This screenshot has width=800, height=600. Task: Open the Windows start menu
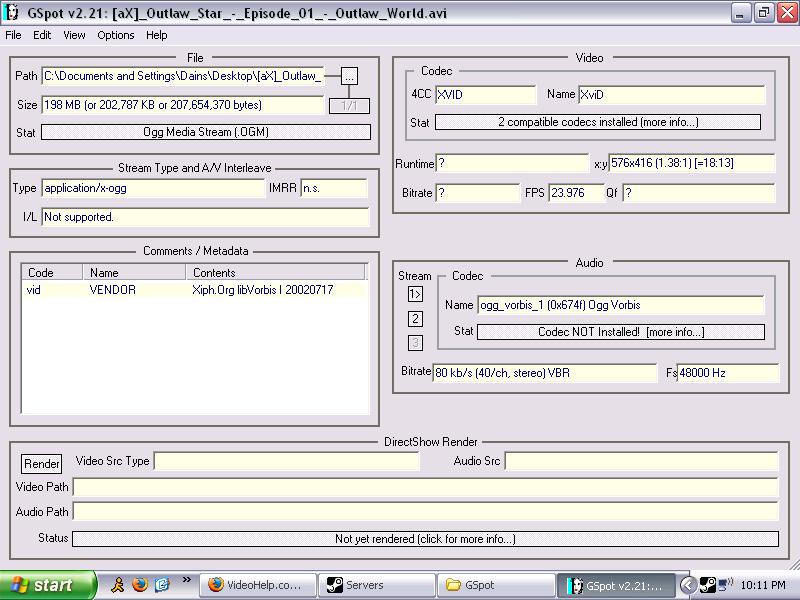pos(48,585)
